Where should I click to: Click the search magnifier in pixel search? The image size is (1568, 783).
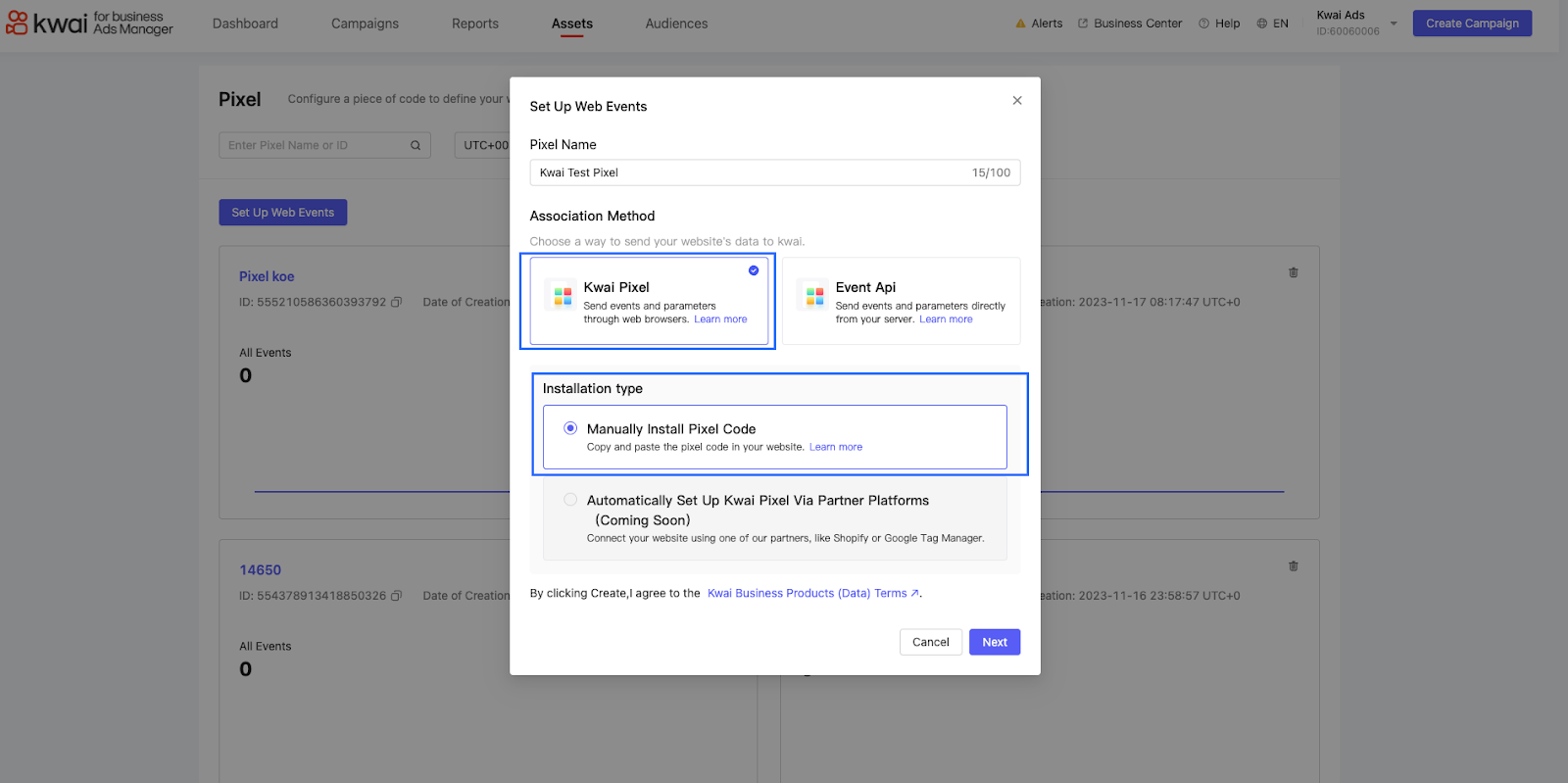(x=416, y=146)
